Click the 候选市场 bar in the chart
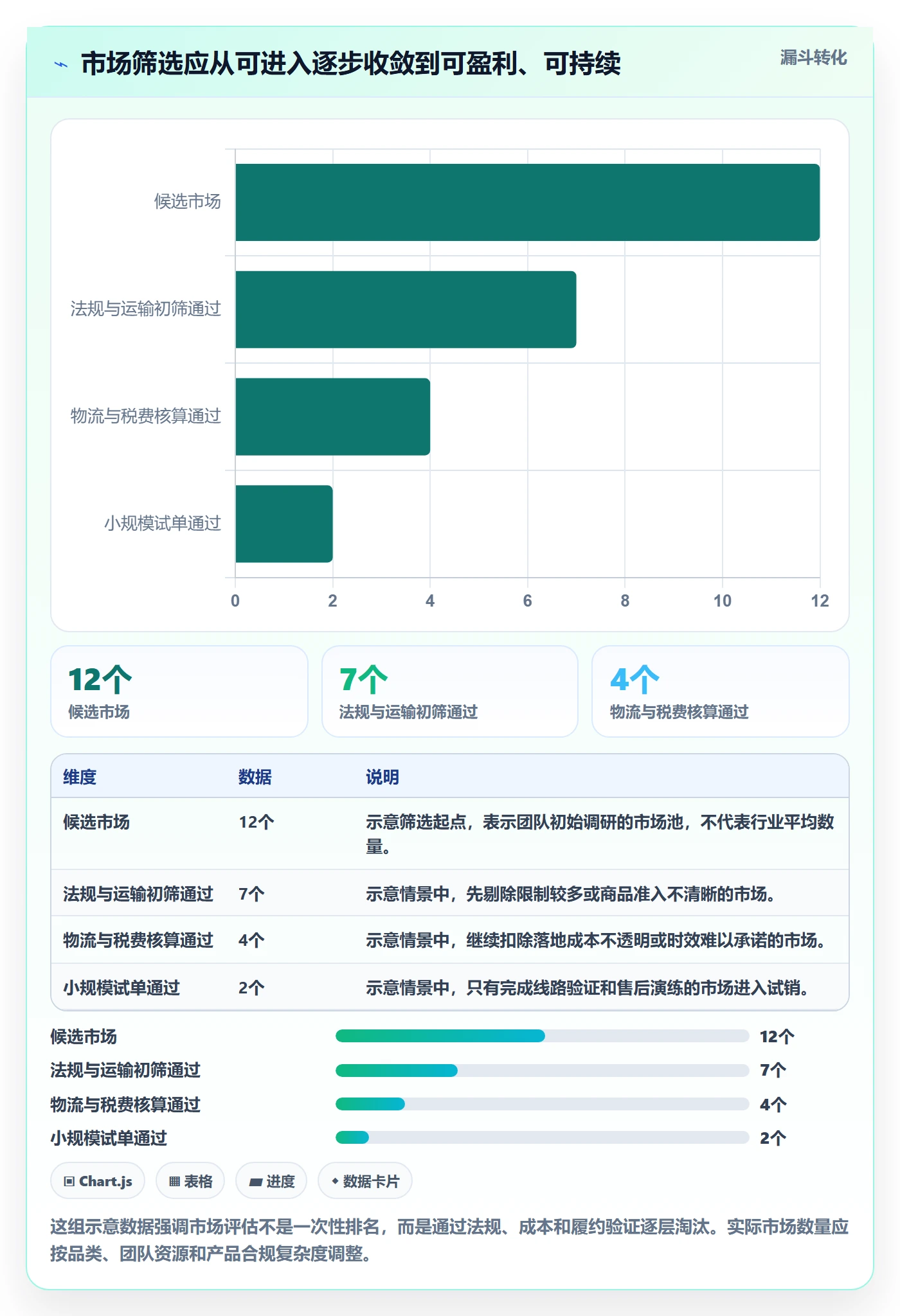The image size is (900, 1316). pos(527,202)
